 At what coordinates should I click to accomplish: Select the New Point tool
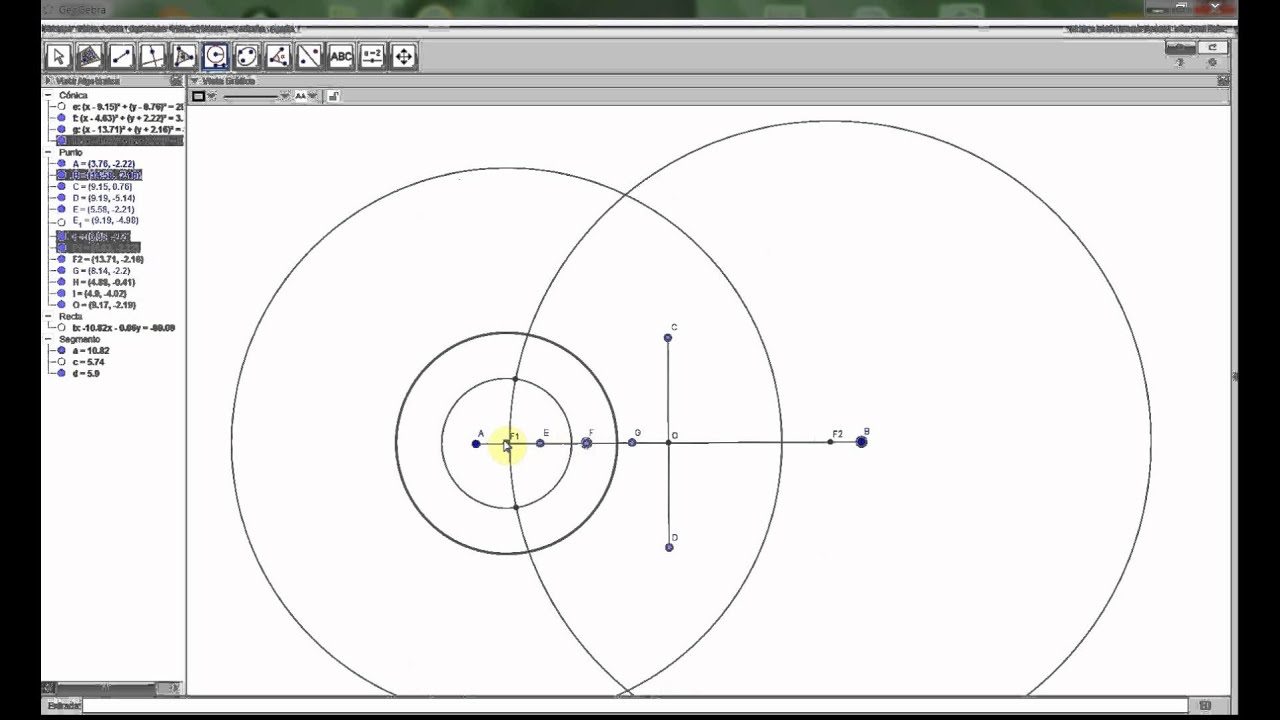tap(90, 56)
